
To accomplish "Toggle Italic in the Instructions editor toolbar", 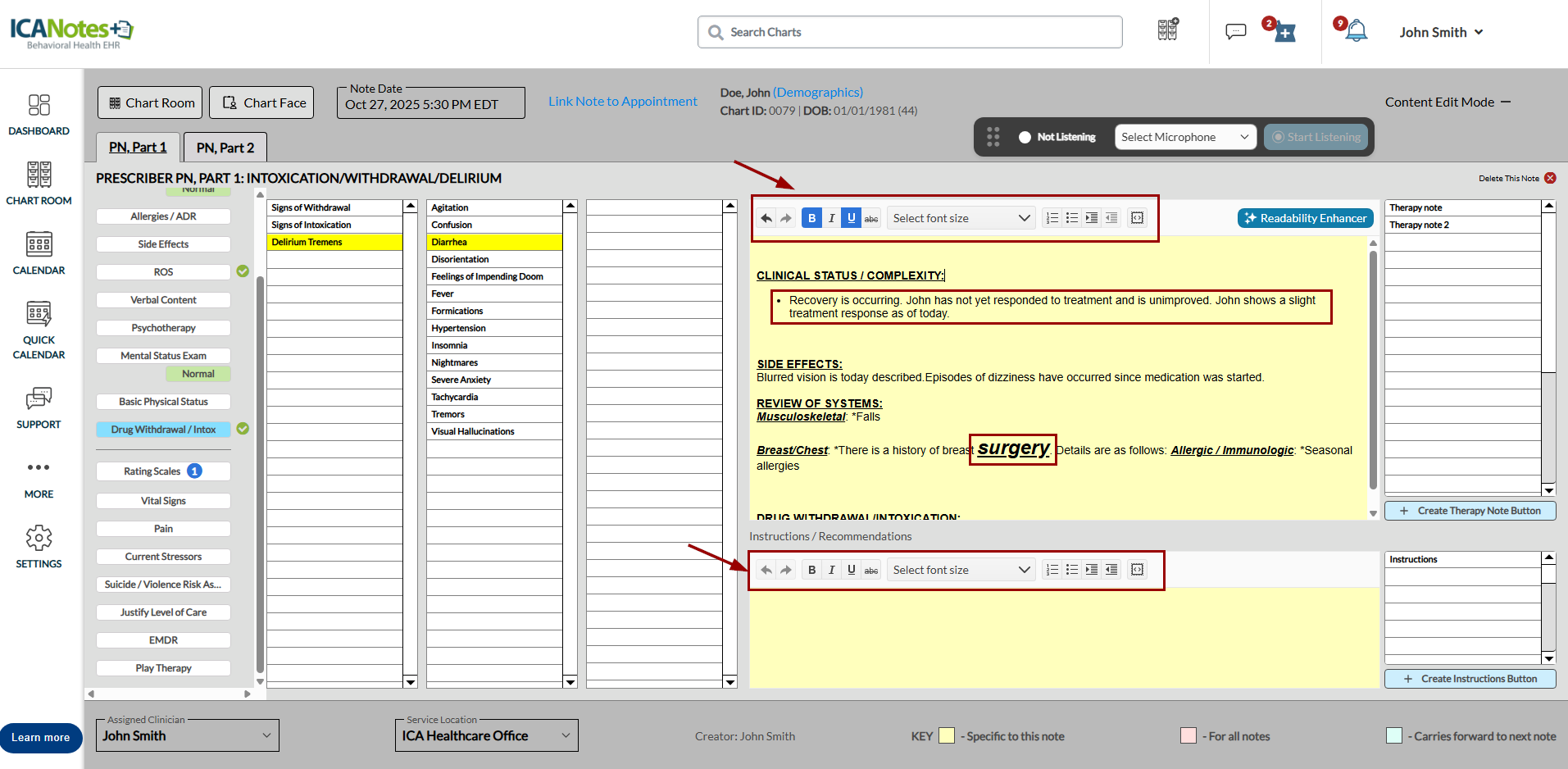I will tap(831, 570).
